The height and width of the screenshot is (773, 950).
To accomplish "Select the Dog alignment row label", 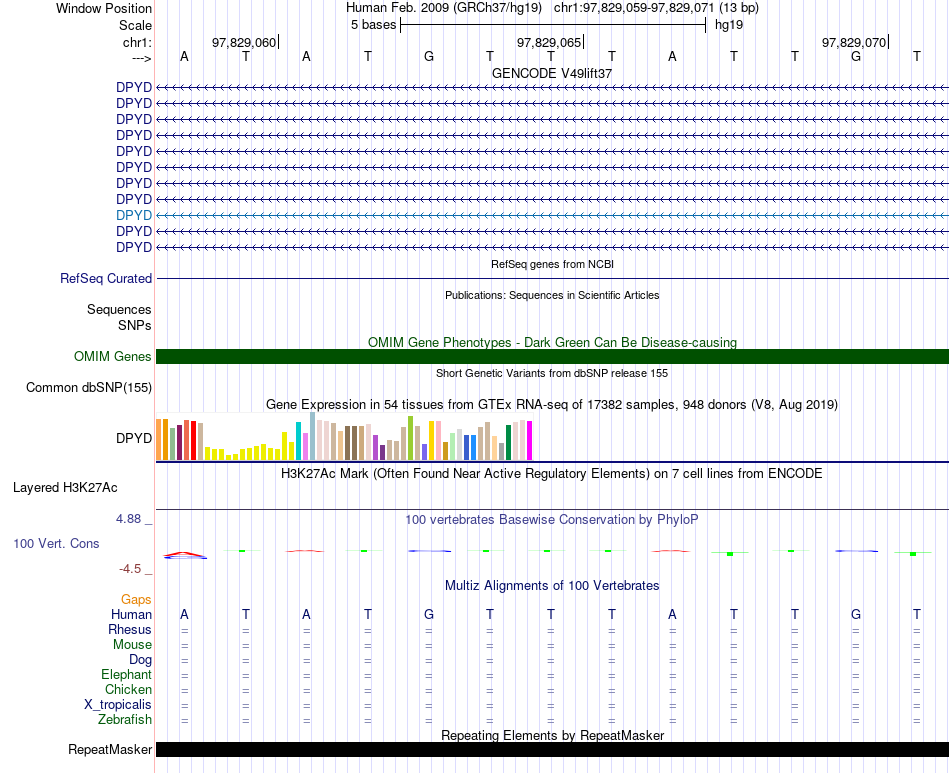I will click(x=140, y=660).
